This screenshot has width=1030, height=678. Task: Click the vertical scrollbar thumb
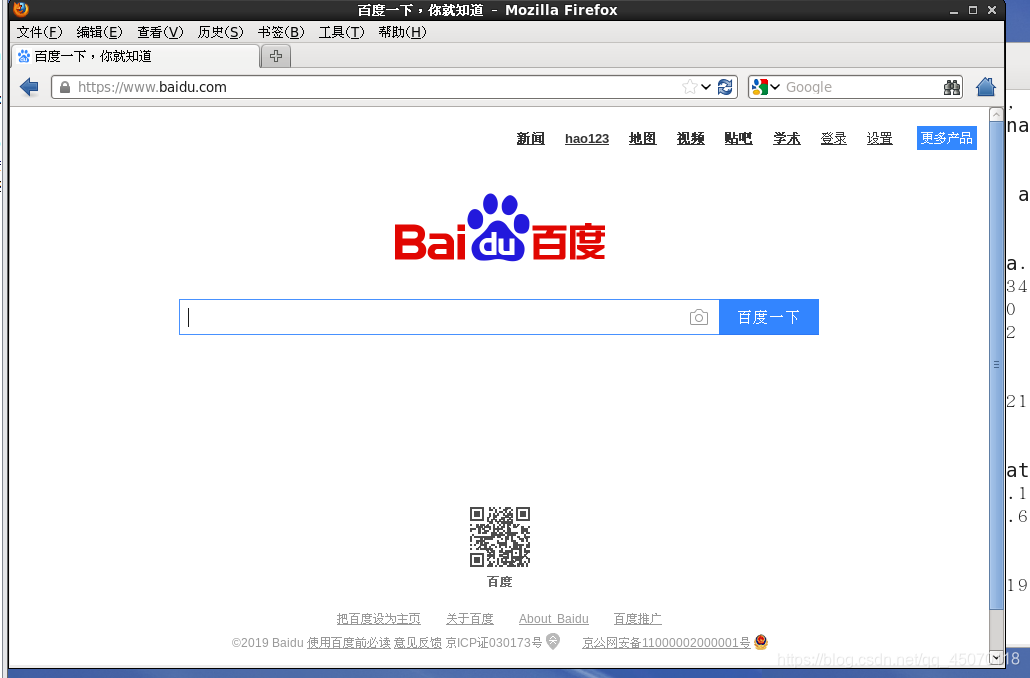(996, 365)
